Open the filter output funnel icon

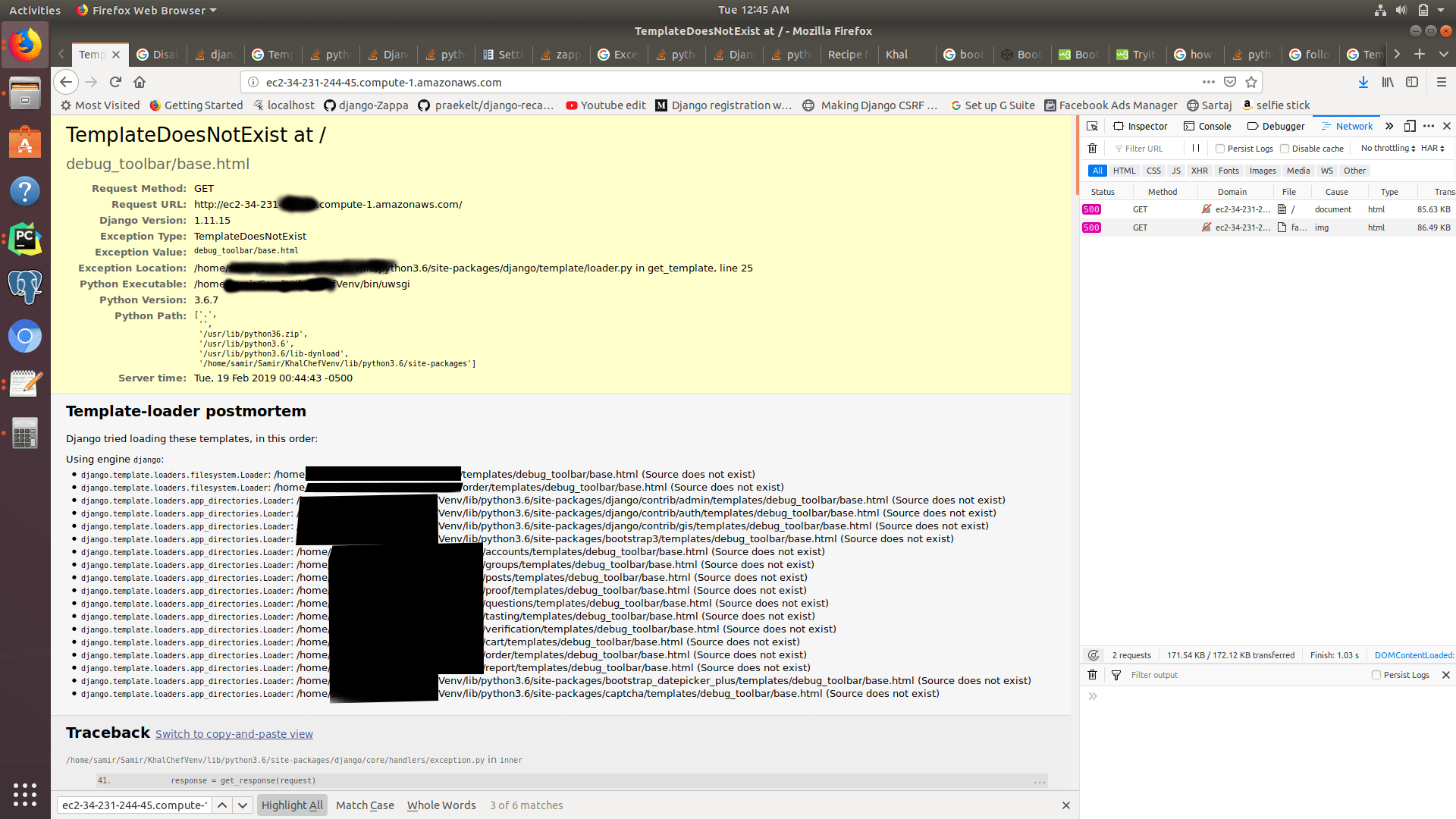[1116, 675]
